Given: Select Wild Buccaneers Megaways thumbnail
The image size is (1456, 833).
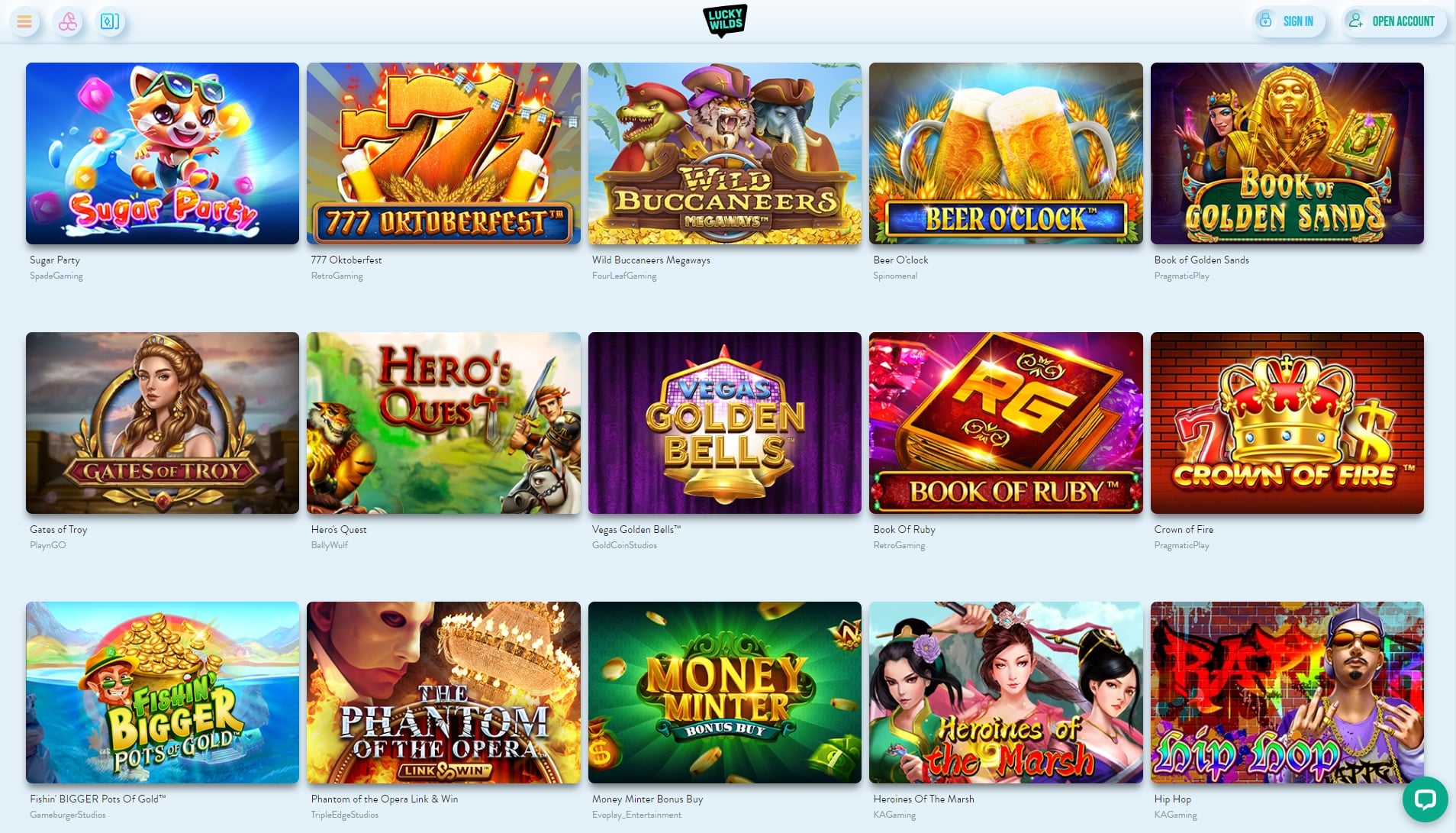Looking at the screenshot, I should tap(725, 153).
